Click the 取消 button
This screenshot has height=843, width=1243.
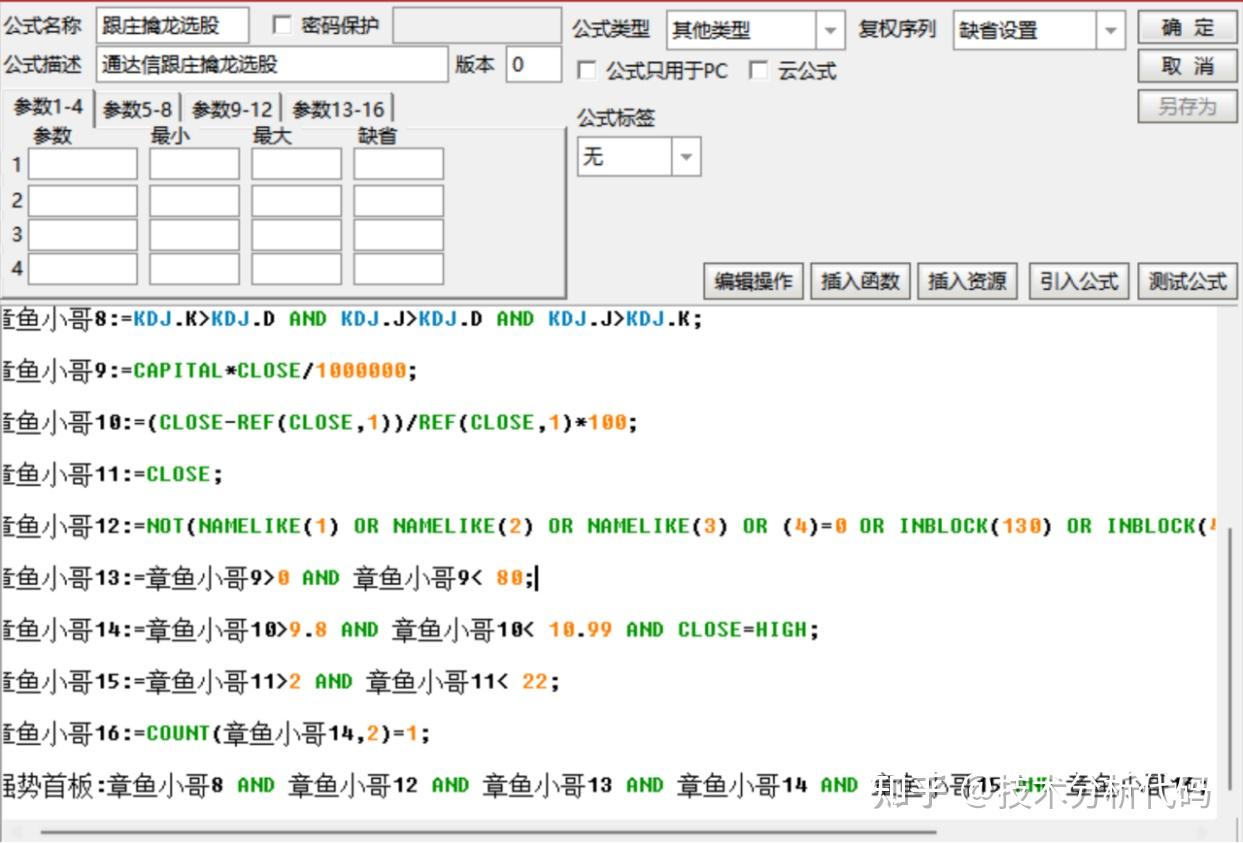coord(1187,66)
